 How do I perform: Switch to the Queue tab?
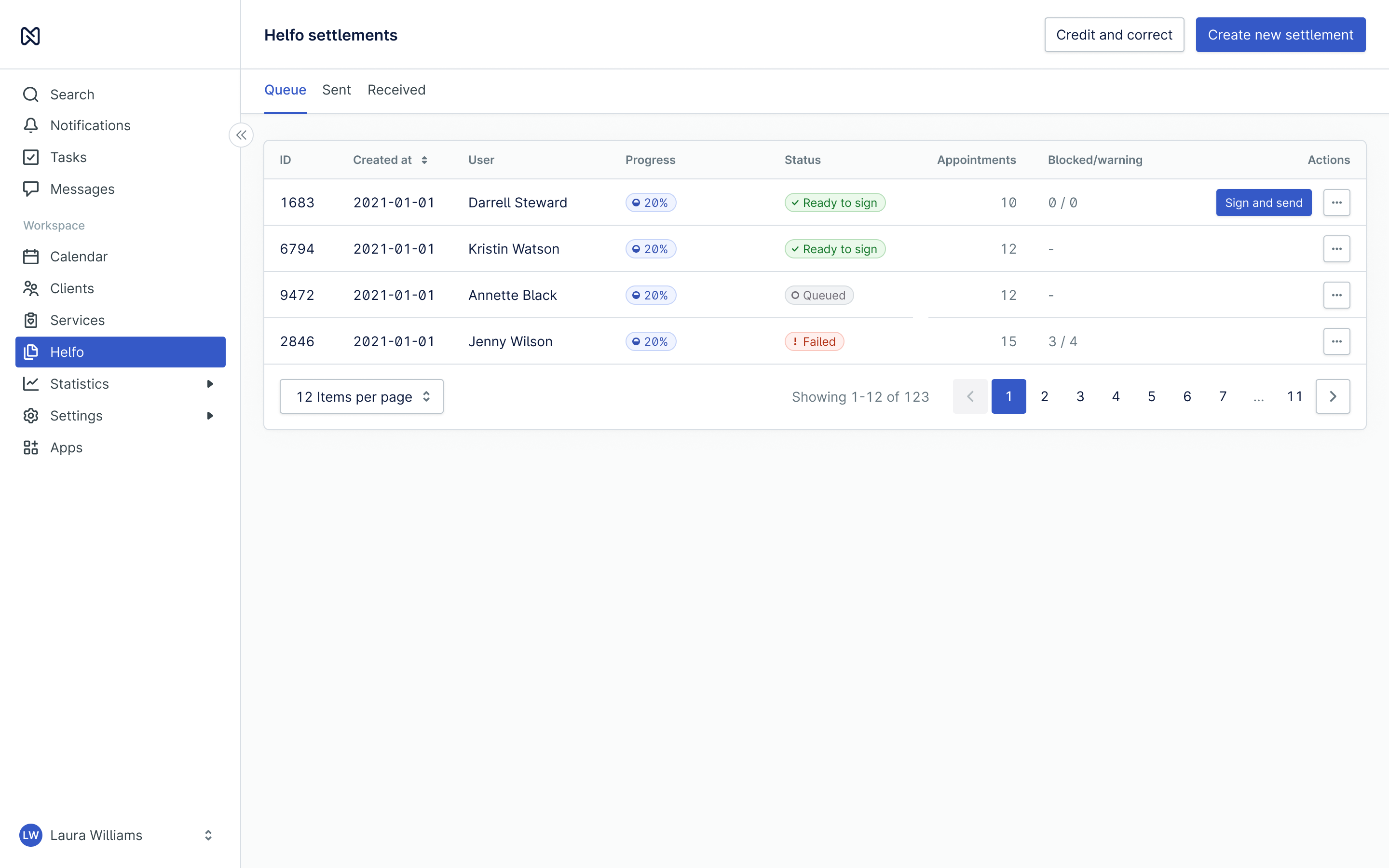pyautogui.click(x=285, y=90)
